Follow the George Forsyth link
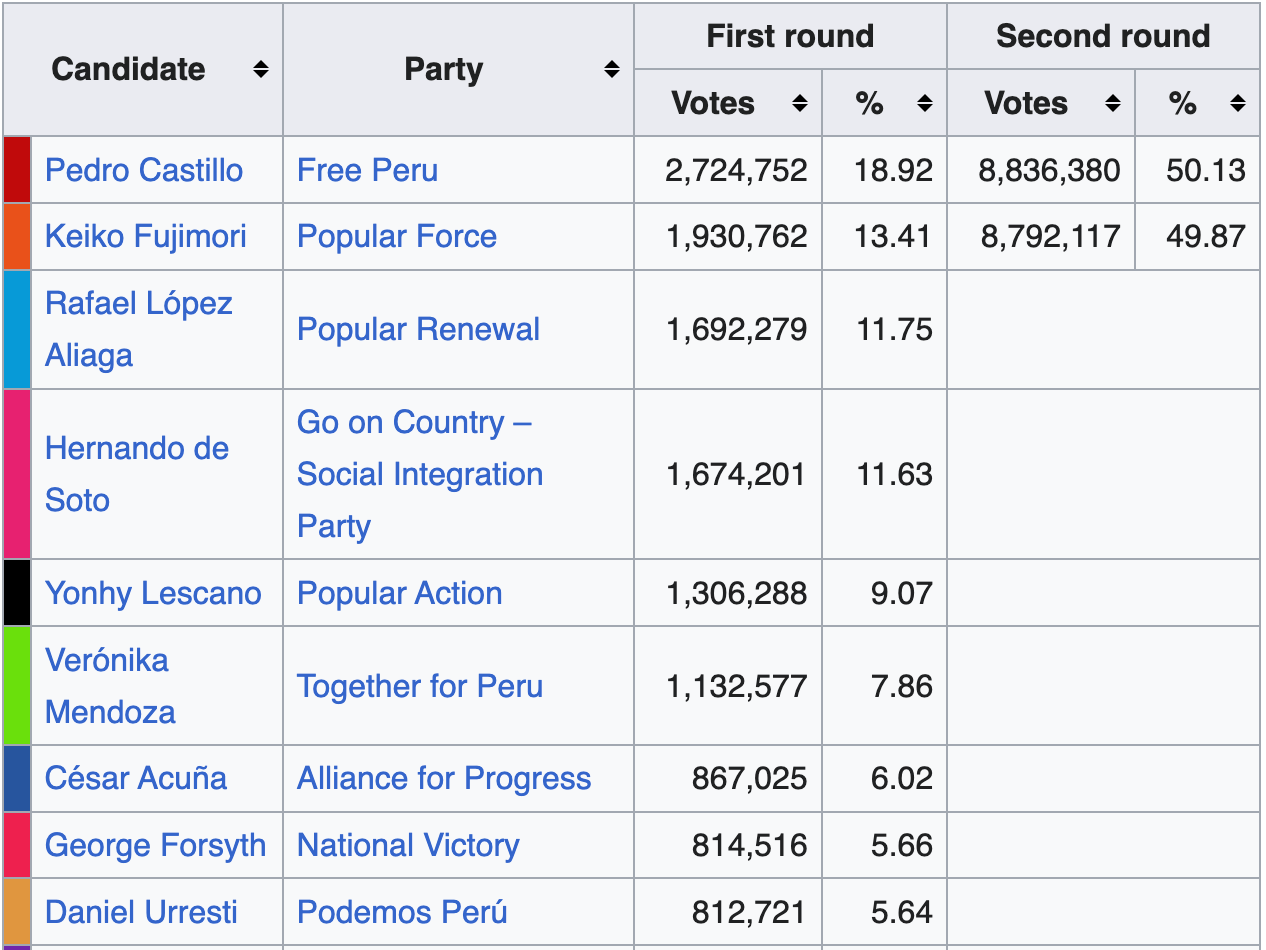The width and height of the screenshot is (1266, 950). 156,846
